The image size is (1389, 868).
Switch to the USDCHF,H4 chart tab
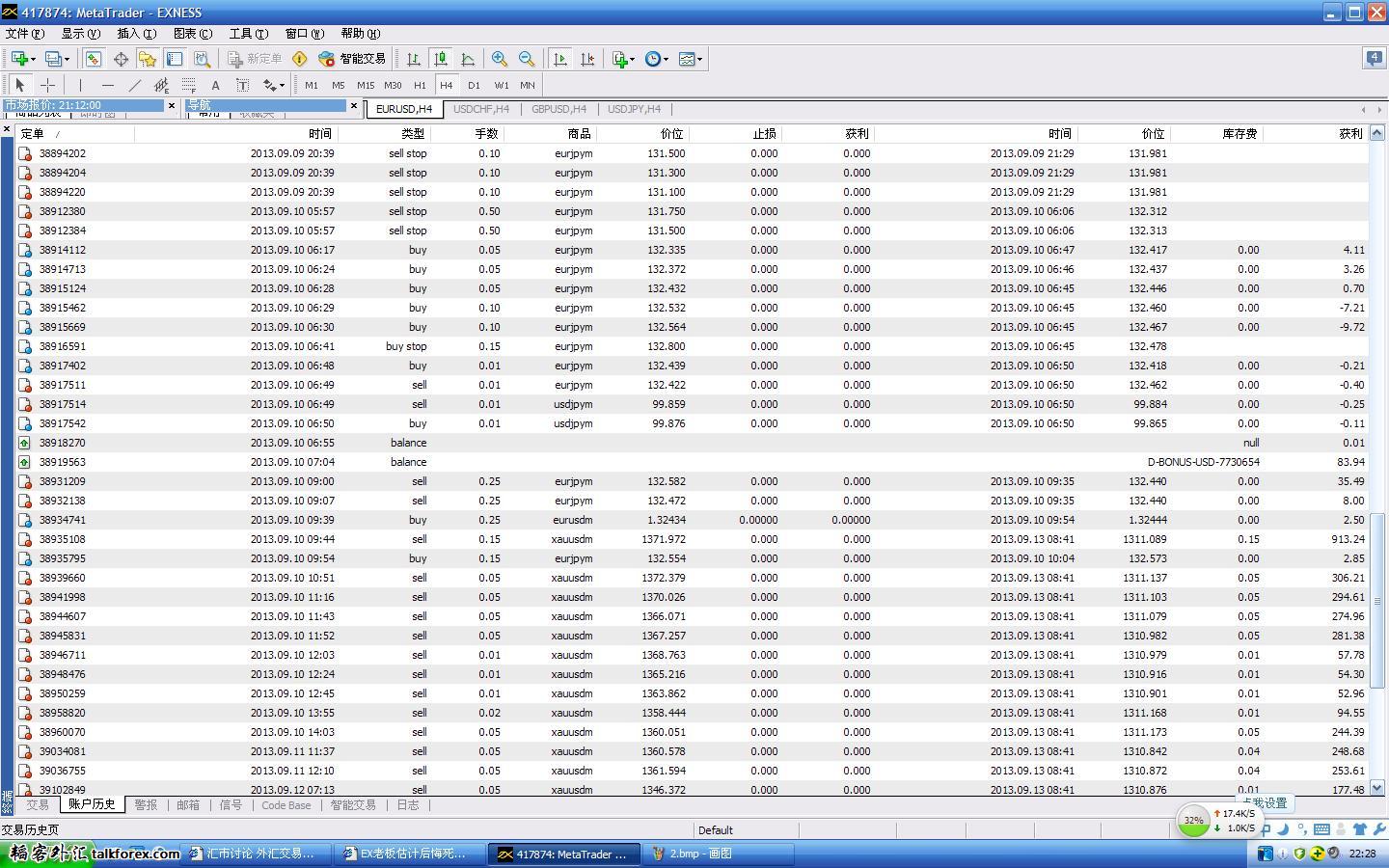pos(480,109)
